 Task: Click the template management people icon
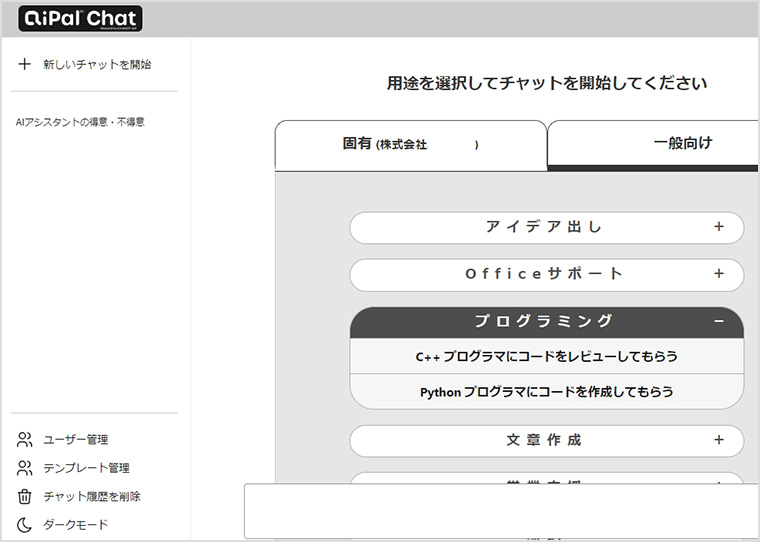25,468
